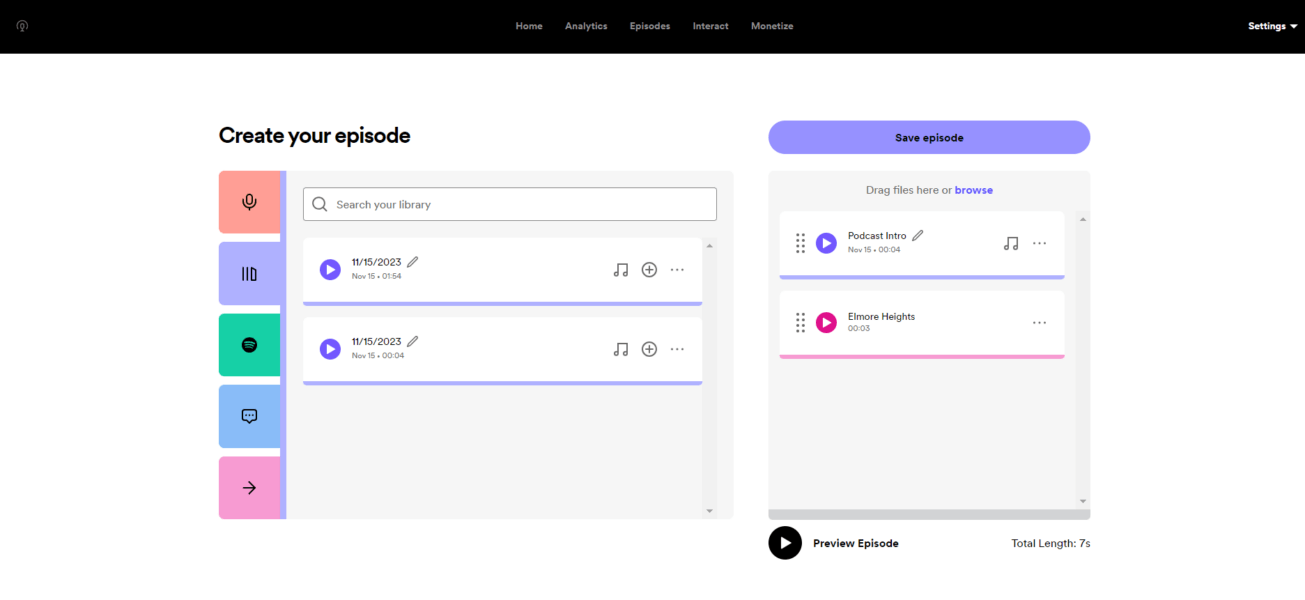Add the 01:54 clip to the episode

pyautogui.click(x=649, y=269)
